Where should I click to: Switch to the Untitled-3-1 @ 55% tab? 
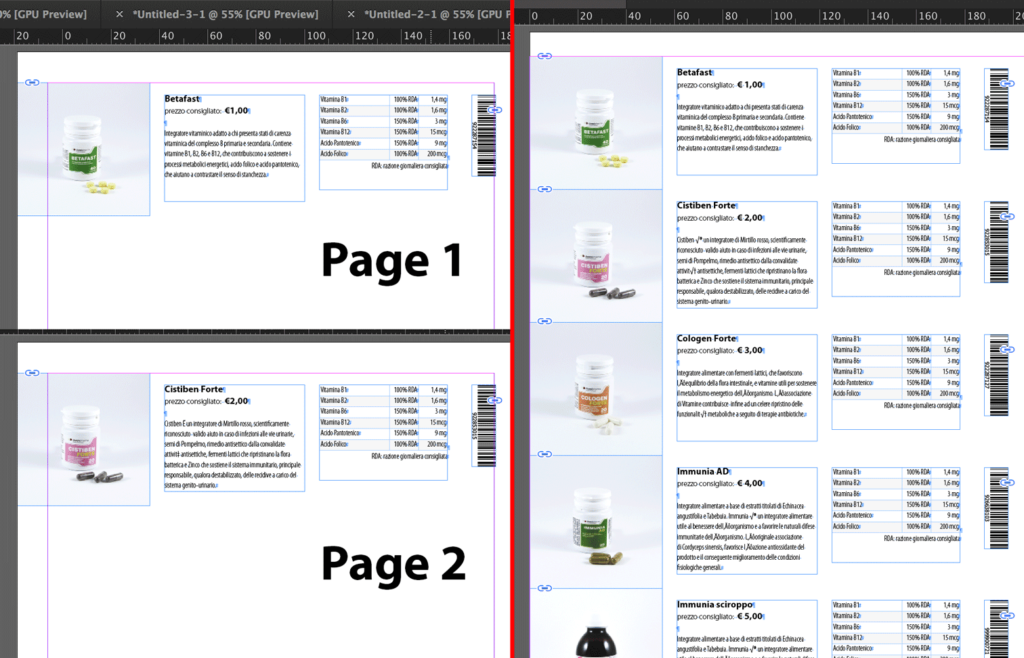click(226, 14)
